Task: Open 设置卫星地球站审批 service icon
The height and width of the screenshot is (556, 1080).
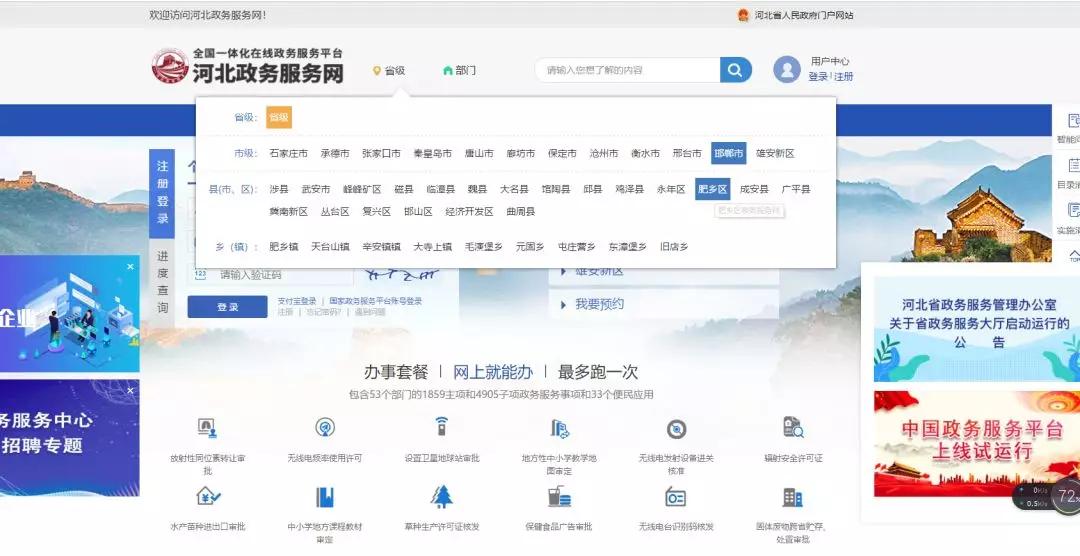Action: point(441,429)
